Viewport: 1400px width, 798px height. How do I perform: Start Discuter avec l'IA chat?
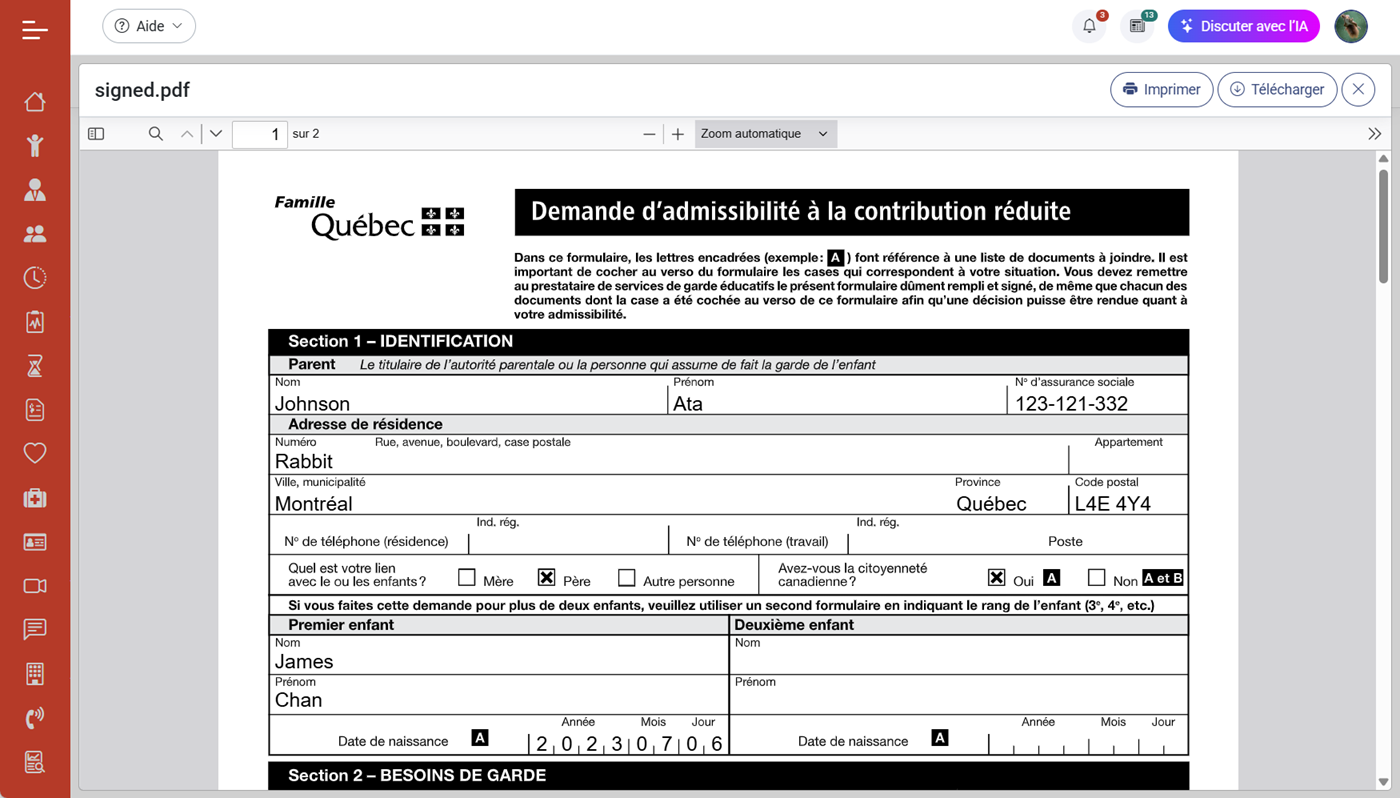pyautogui.click(x=1244, y=26)
